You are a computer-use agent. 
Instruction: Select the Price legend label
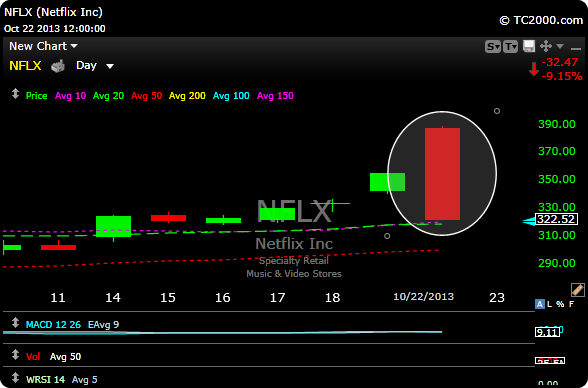point(36,96)
